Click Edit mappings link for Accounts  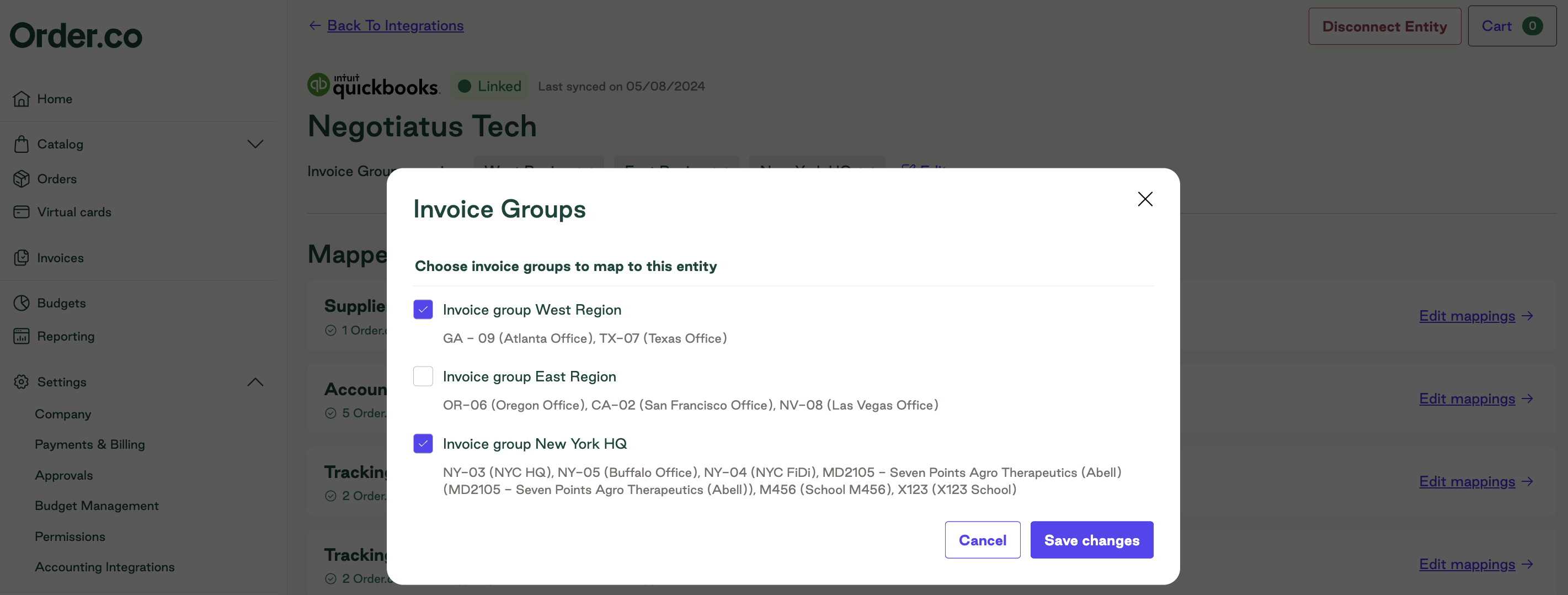click(1475, 399)
